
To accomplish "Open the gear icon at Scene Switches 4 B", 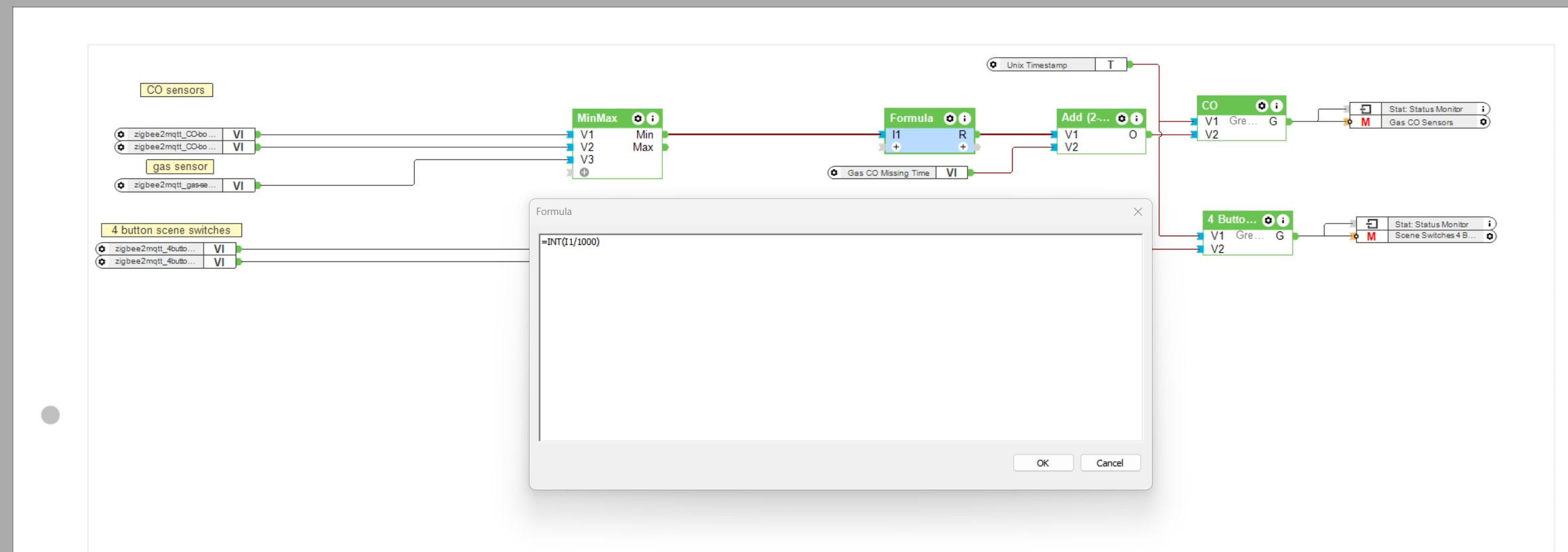I will pyautogui.click(x=1489, y=236).
